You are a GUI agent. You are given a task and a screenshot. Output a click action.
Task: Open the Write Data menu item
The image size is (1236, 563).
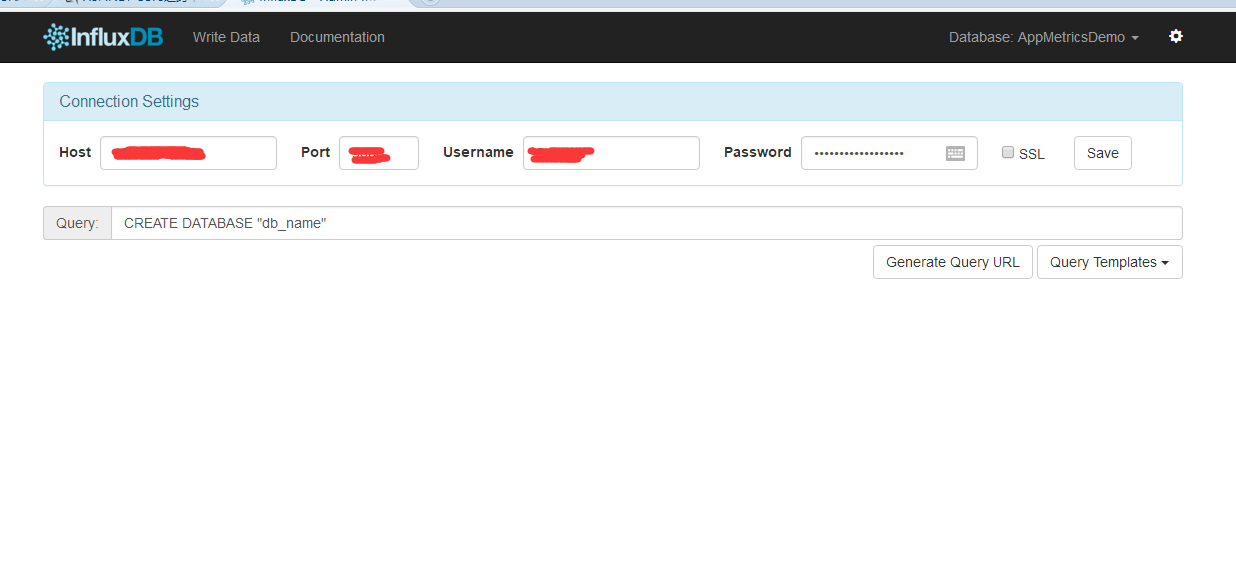[226, 37]
